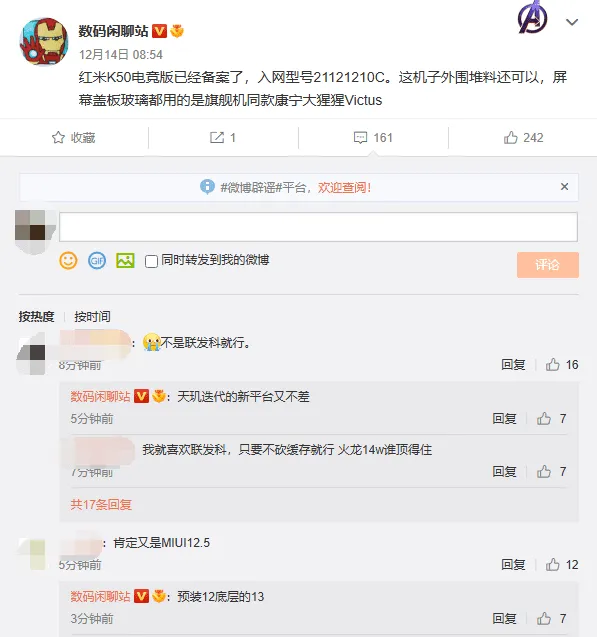Like the post showing 242 likes
Screen dimensions: 597x637
(523, 138)
